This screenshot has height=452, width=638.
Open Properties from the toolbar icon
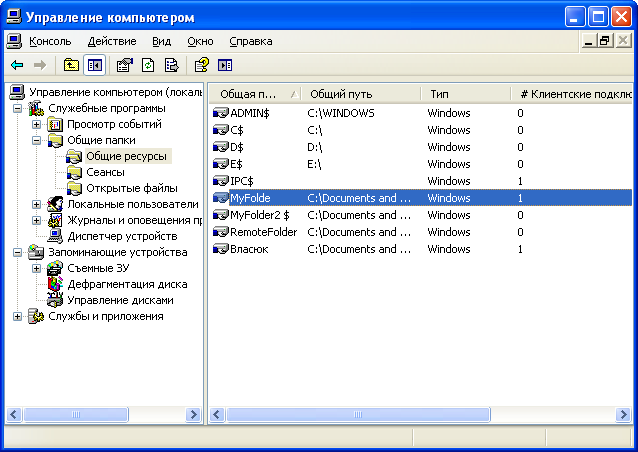click(125, 65)
